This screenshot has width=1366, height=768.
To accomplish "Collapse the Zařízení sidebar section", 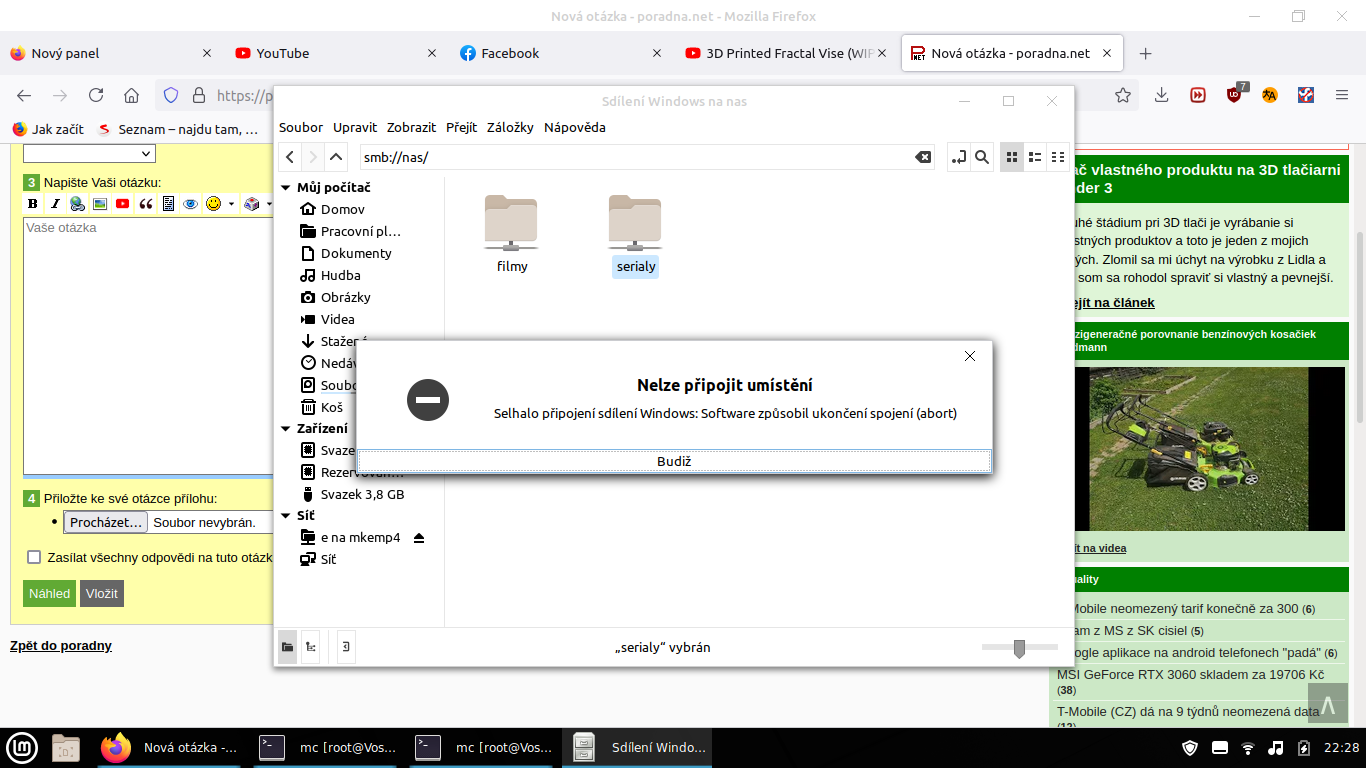I will 286,429.
